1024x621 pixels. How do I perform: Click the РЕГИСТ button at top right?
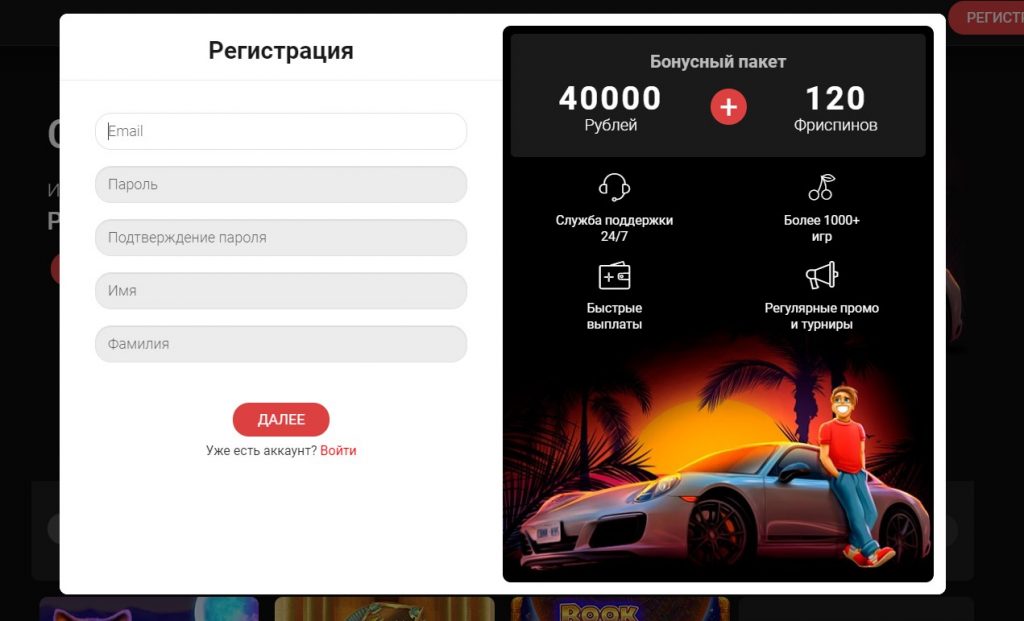[986, 18]
